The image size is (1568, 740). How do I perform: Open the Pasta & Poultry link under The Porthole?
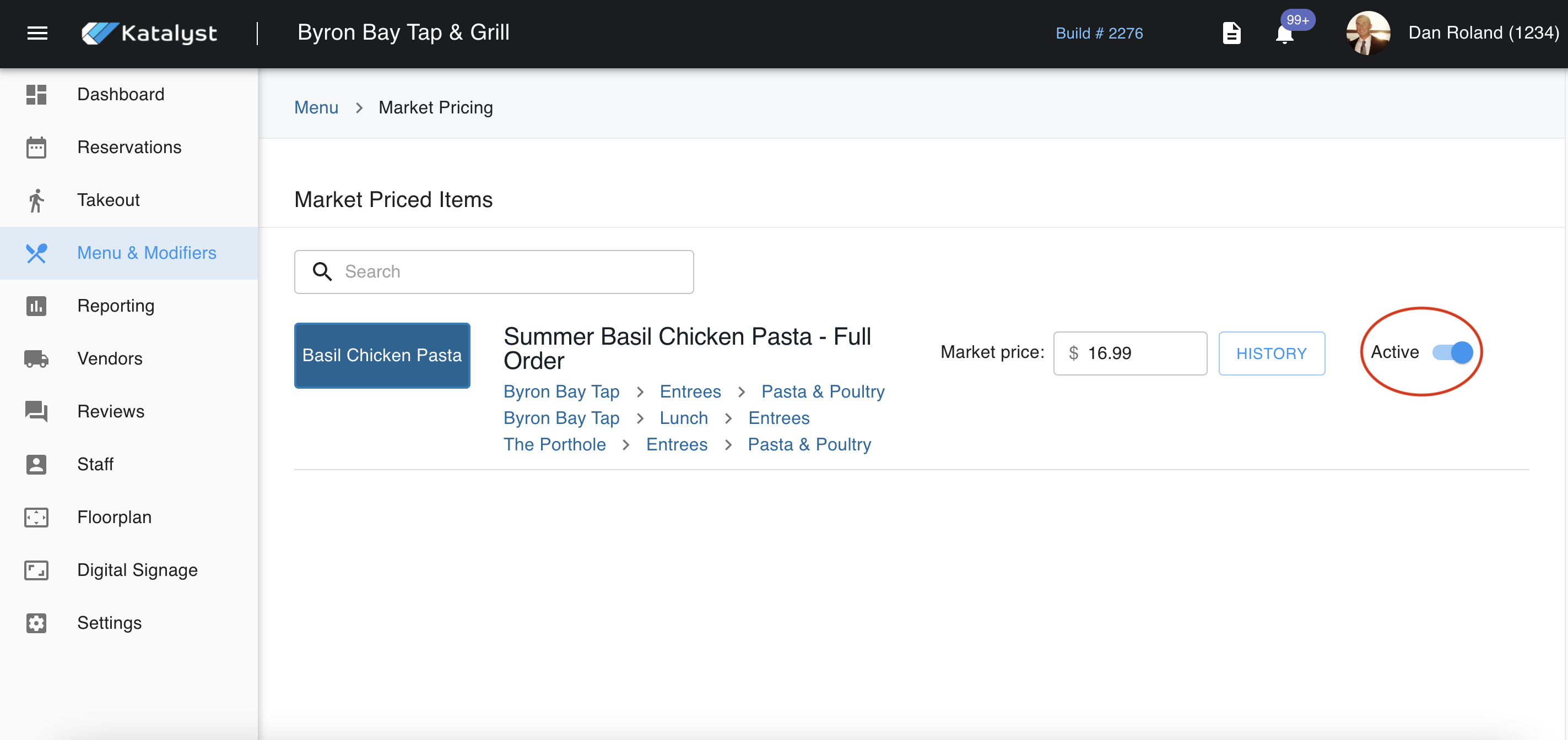click(809, 444)
